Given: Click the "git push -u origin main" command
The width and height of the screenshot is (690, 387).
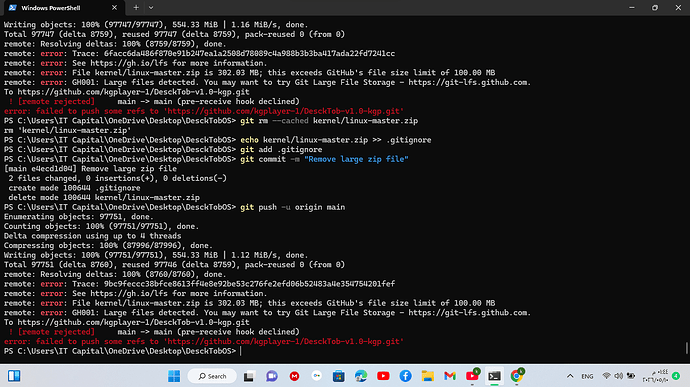Looking at the screenshot, I should point(293,207).
